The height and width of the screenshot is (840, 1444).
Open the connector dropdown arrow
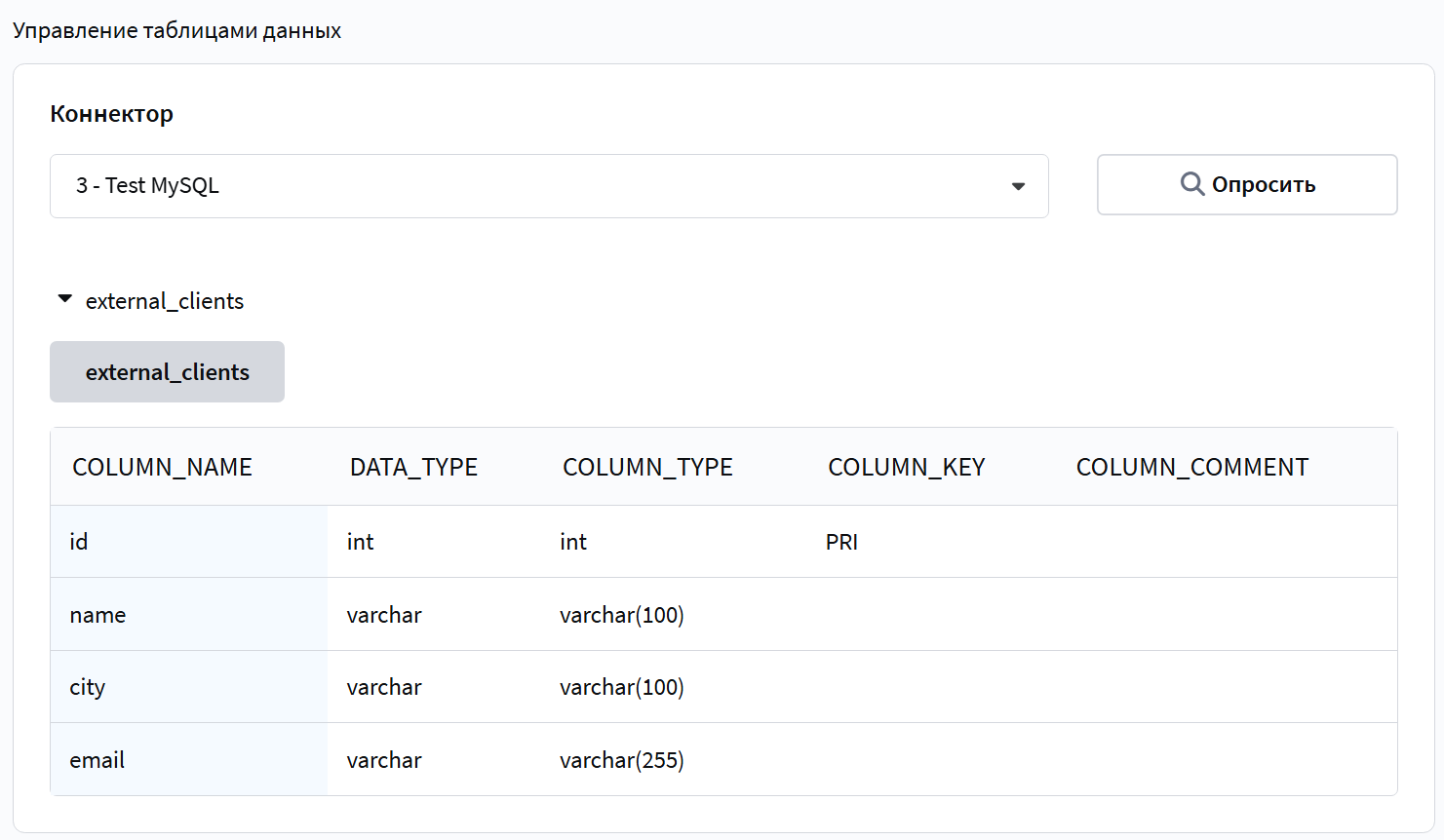pos(1018,186)
